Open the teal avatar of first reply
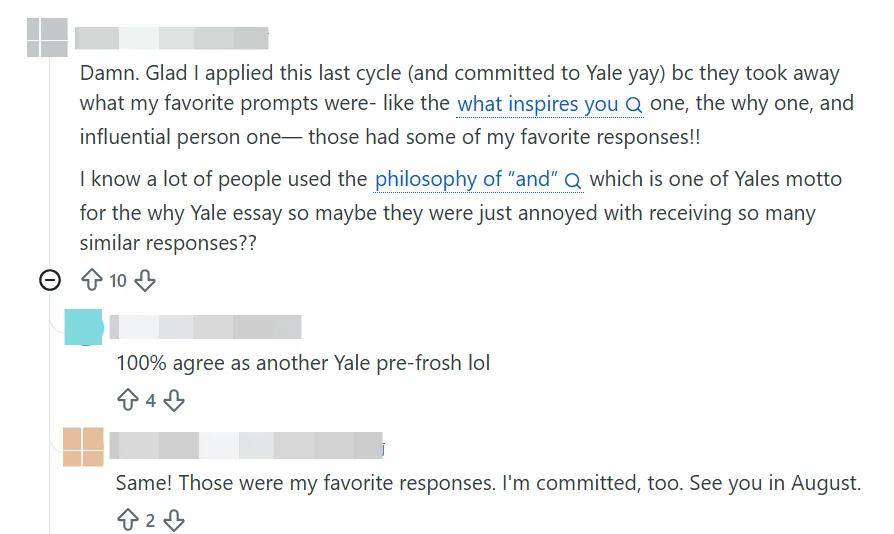Image resolution: width=894 pixels, height=534 pixels. (84, 327)
